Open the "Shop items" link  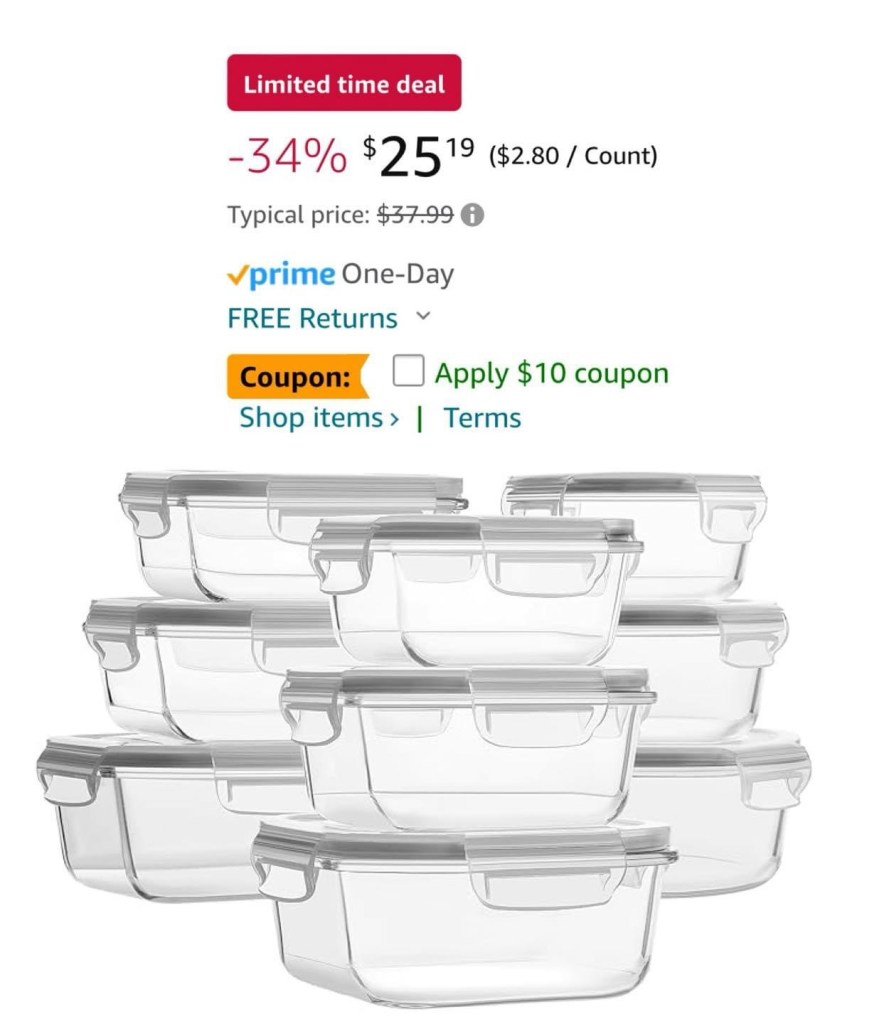click(310, 418)
